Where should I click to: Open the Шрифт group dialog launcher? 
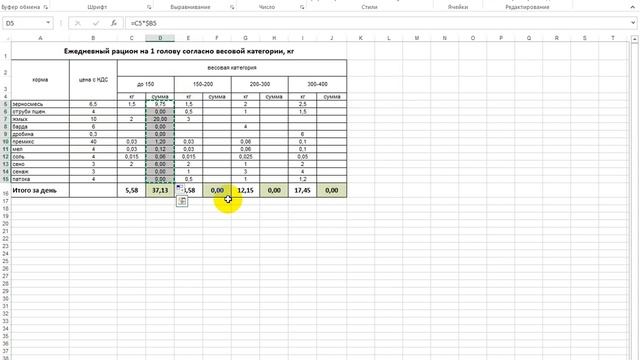[149, 7]
